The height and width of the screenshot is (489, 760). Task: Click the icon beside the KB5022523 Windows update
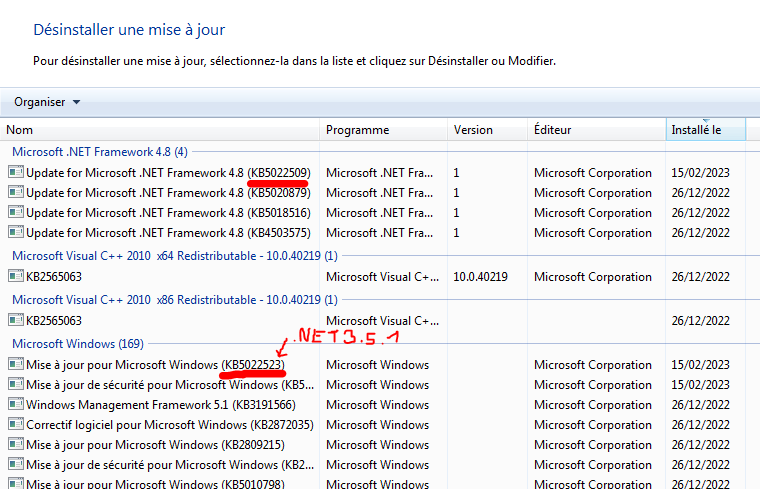coord(16,364)
